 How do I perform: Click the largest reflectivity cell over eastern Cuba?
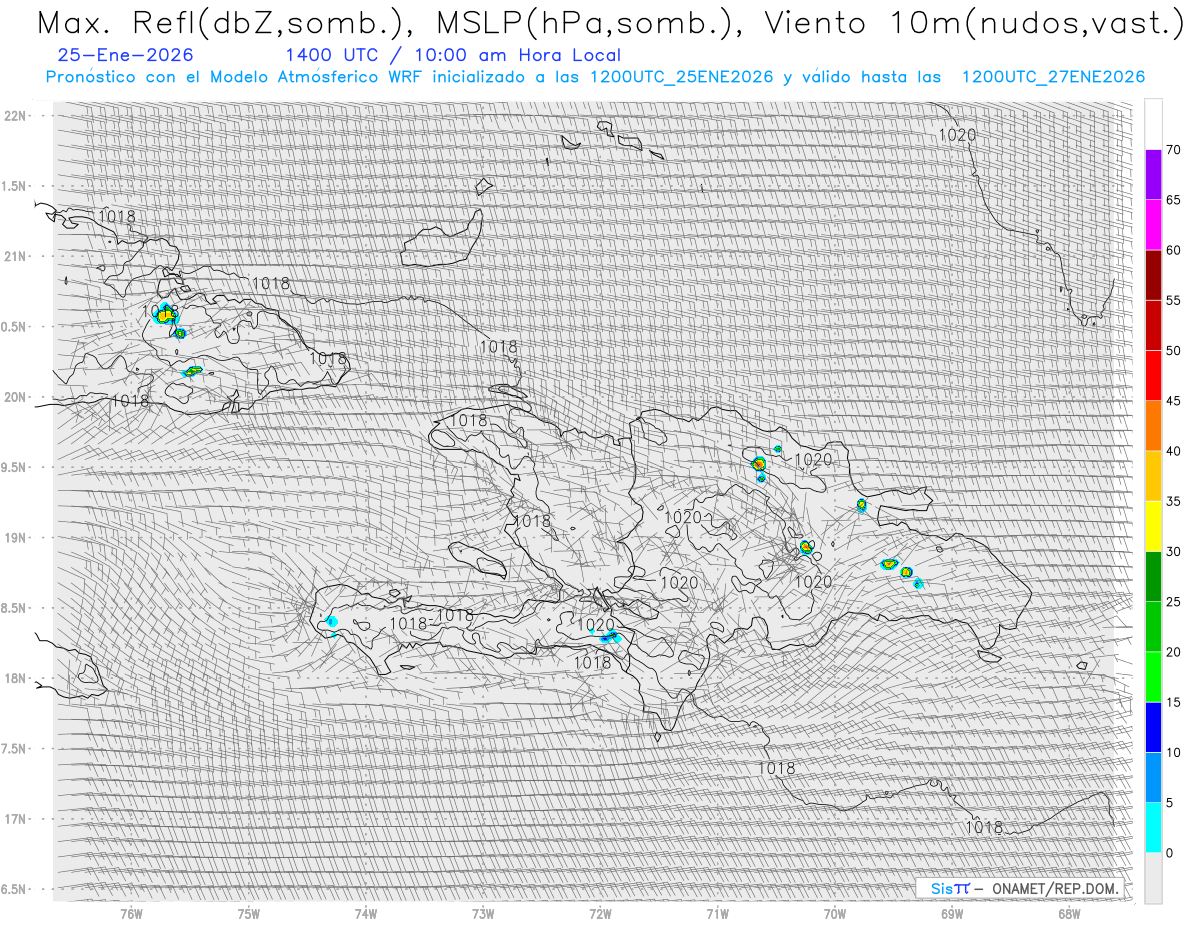(x=166, y=313)
